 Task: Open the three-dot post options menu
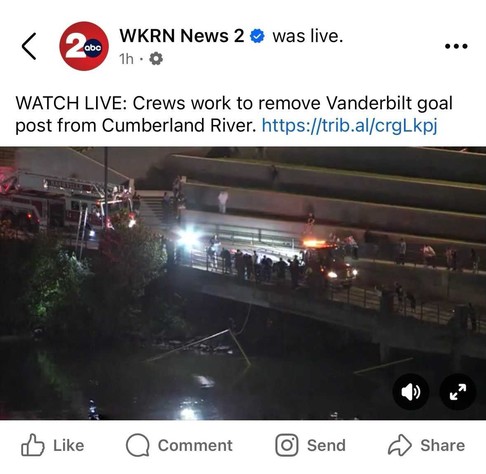[x=456, y=46]
